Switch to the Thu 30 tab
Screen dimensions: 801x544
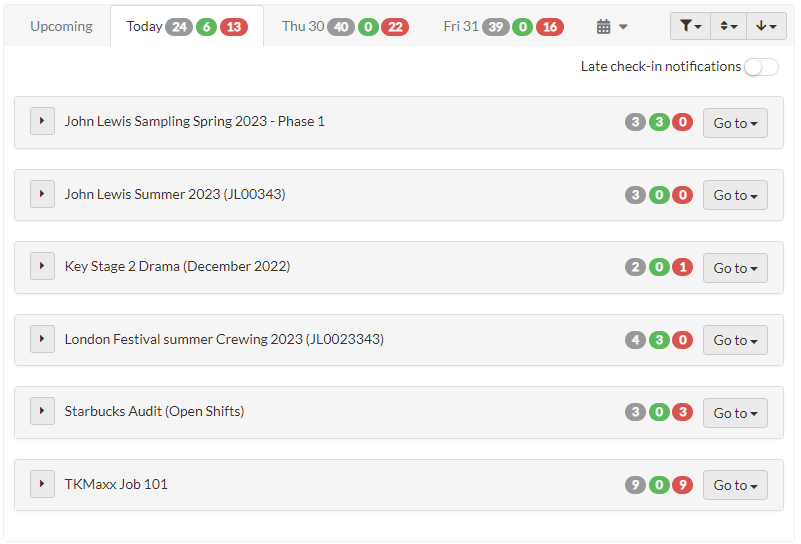(x=345, y=26)
